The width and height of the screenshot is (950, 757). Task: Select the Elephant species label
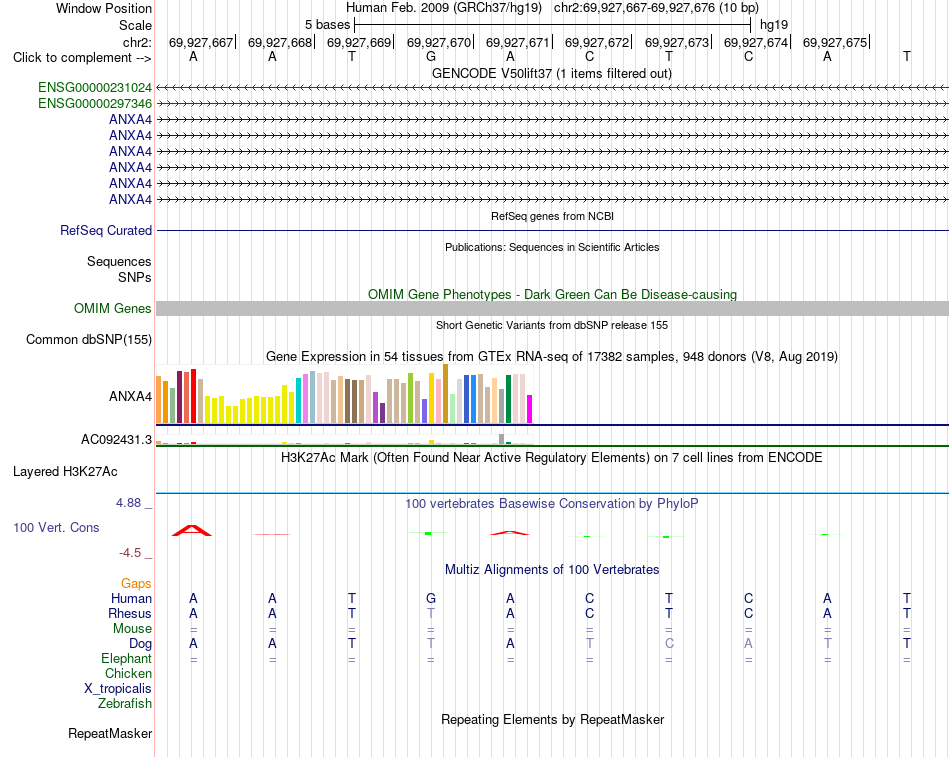(x=126, y=658)
